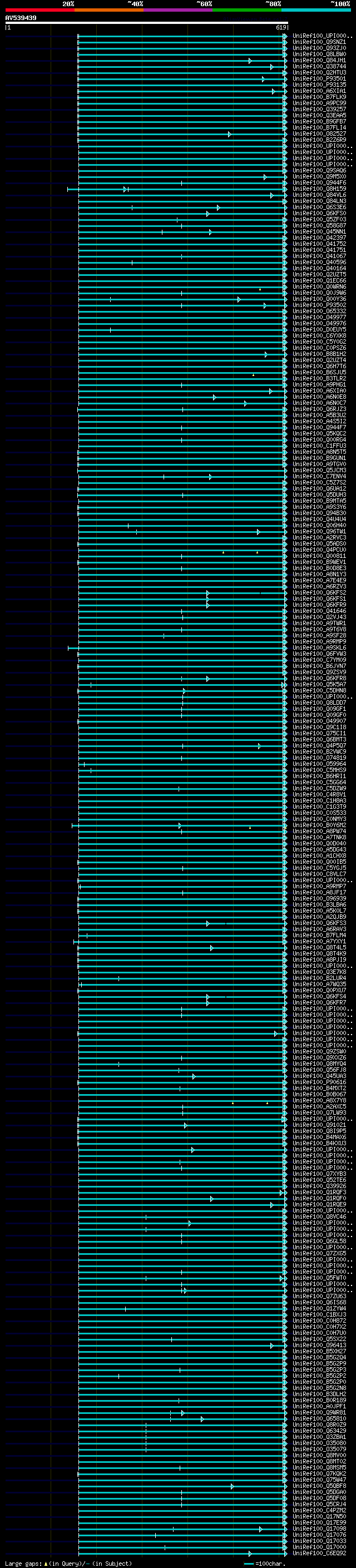Select the UniRef100_Q65810 label
Image resolution: width=356 pixels, height=1568 pixels.
click(319, 1418)
